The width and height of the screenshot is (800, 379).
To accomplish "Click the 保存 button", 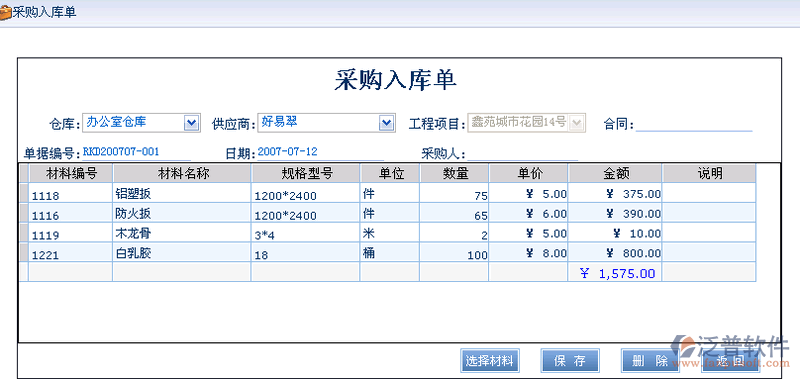I will click(x=570, y=361).
